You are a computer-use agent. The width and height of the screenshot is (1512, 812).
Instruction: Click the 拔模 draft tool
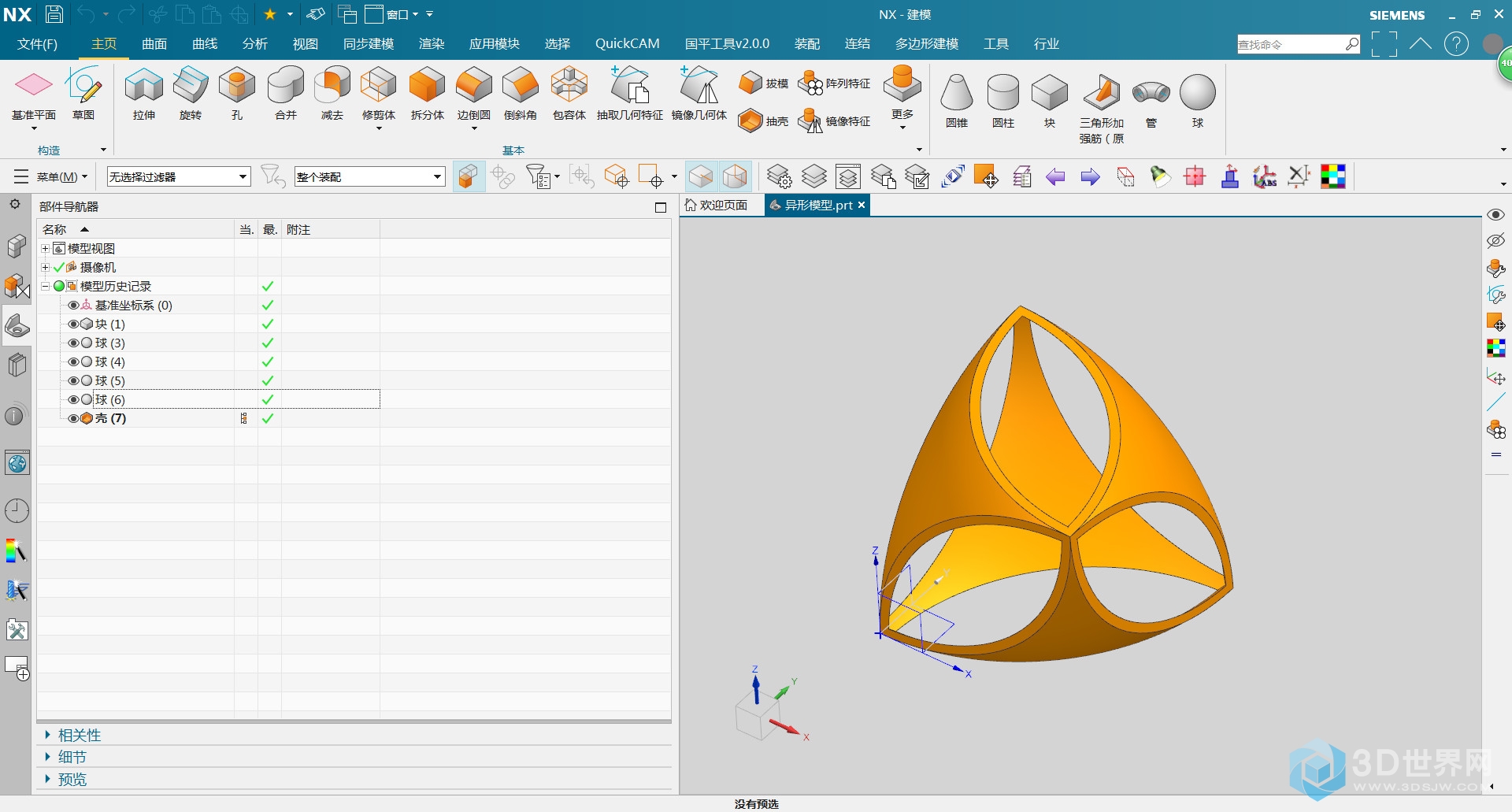coord(763,83)
